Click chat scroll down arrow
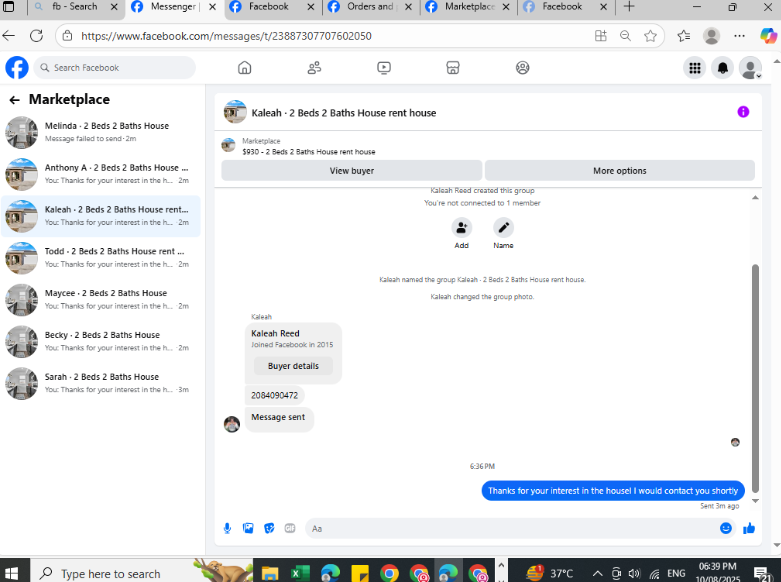 pos(755,501)
